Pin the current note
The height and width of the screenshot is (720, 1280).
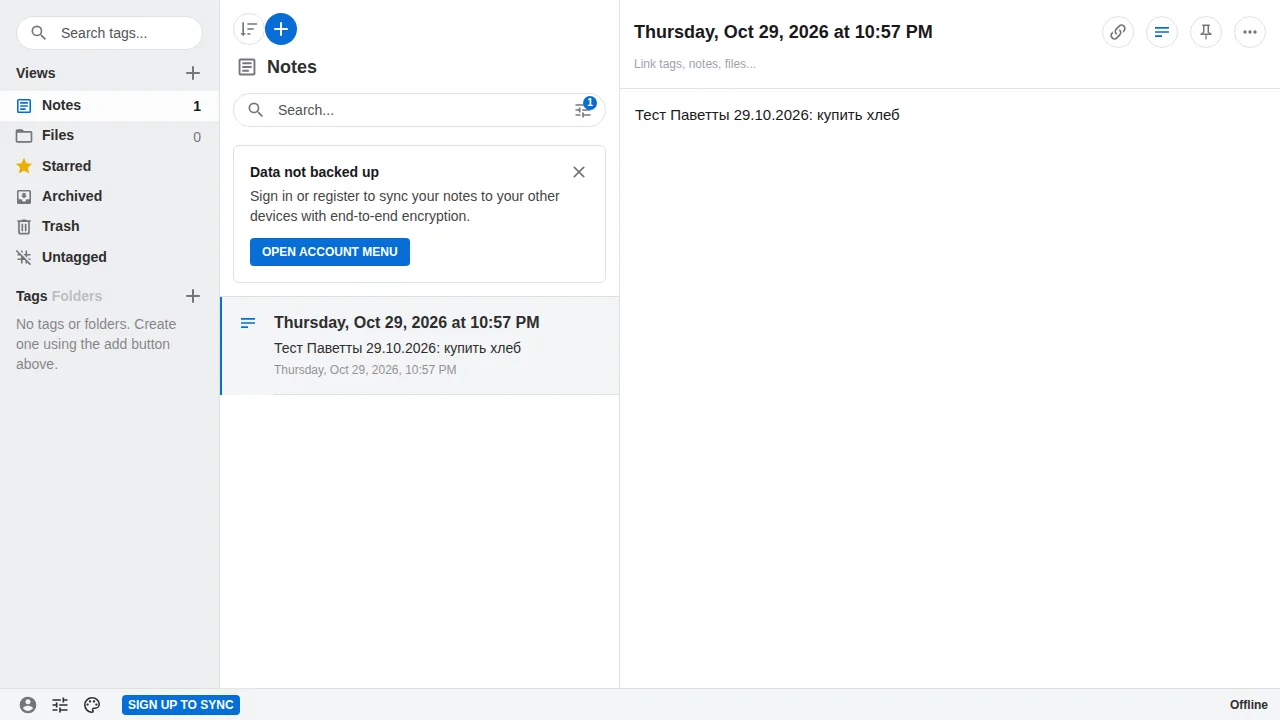click(1206, 32)
